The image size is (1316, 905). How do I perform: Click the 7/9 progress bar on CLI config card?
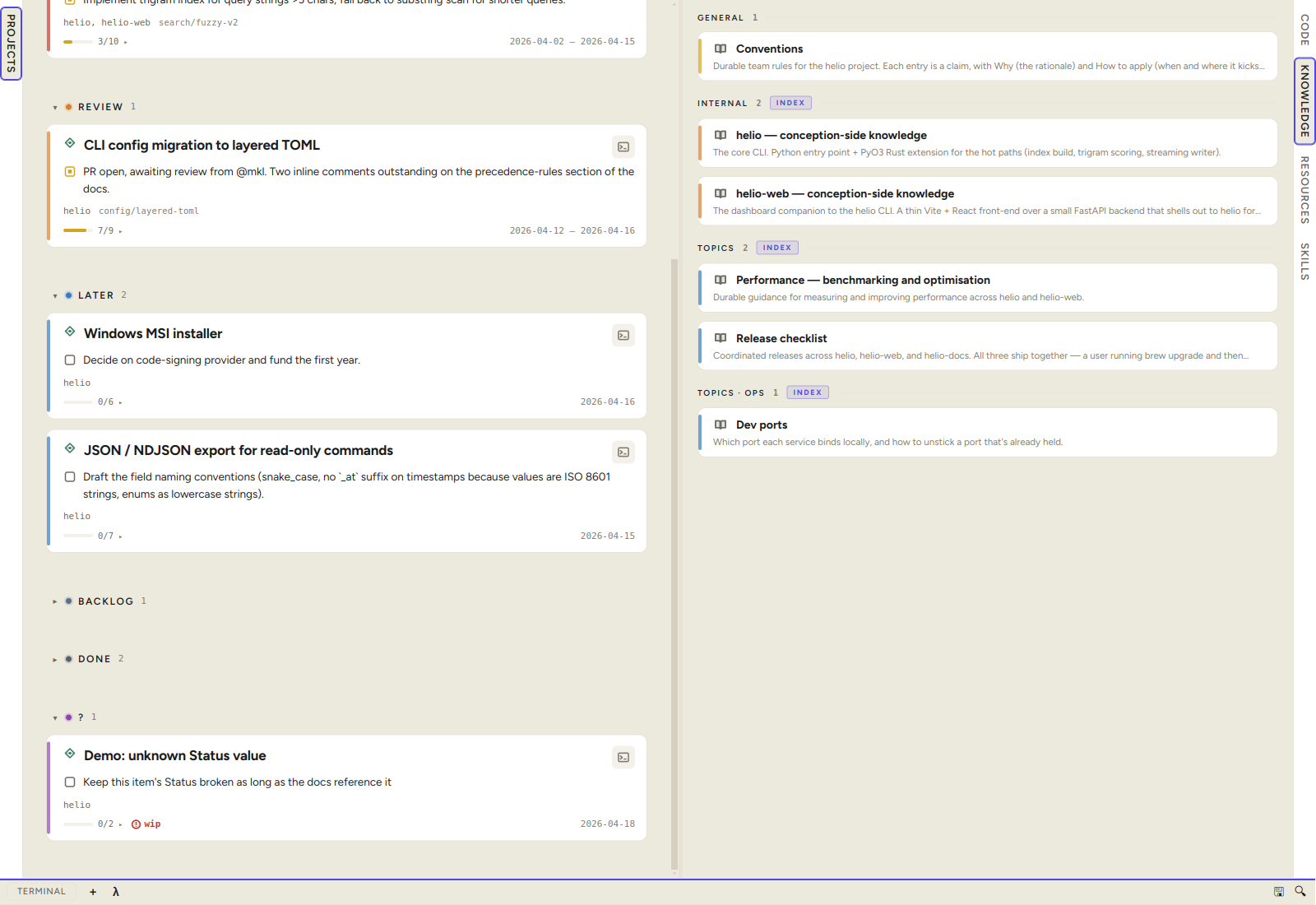[x=78, y=230]
